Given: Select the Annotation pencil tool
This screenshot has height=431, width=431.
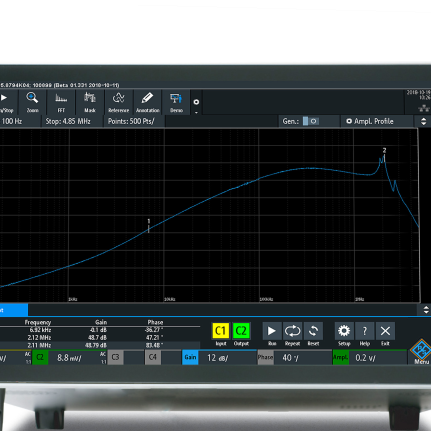Looking at the screenshot, I should [x=147, y=102].
